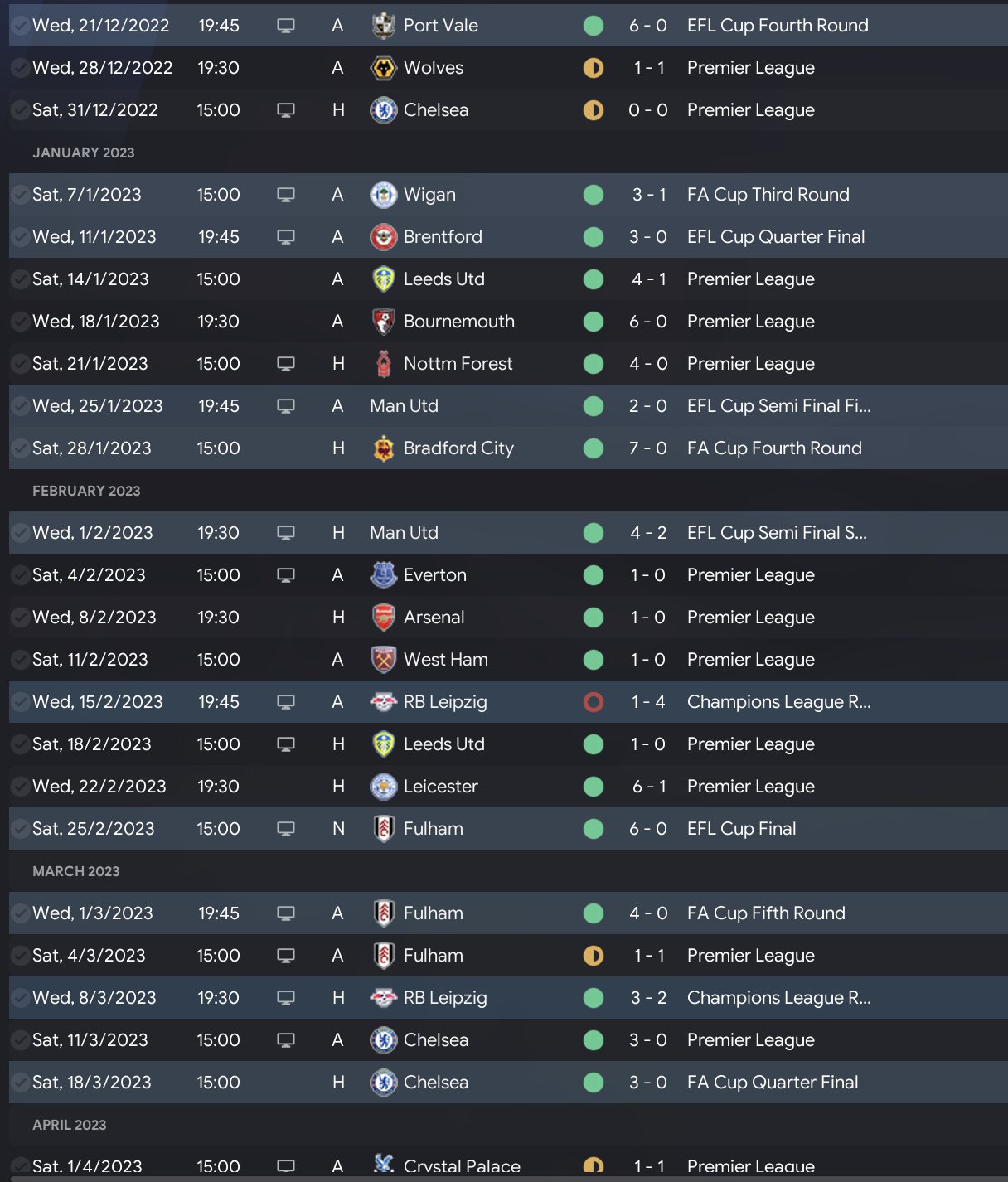Click the Bradford City badge icon
Viewport: 1008px width, 1182px height.
383,448
